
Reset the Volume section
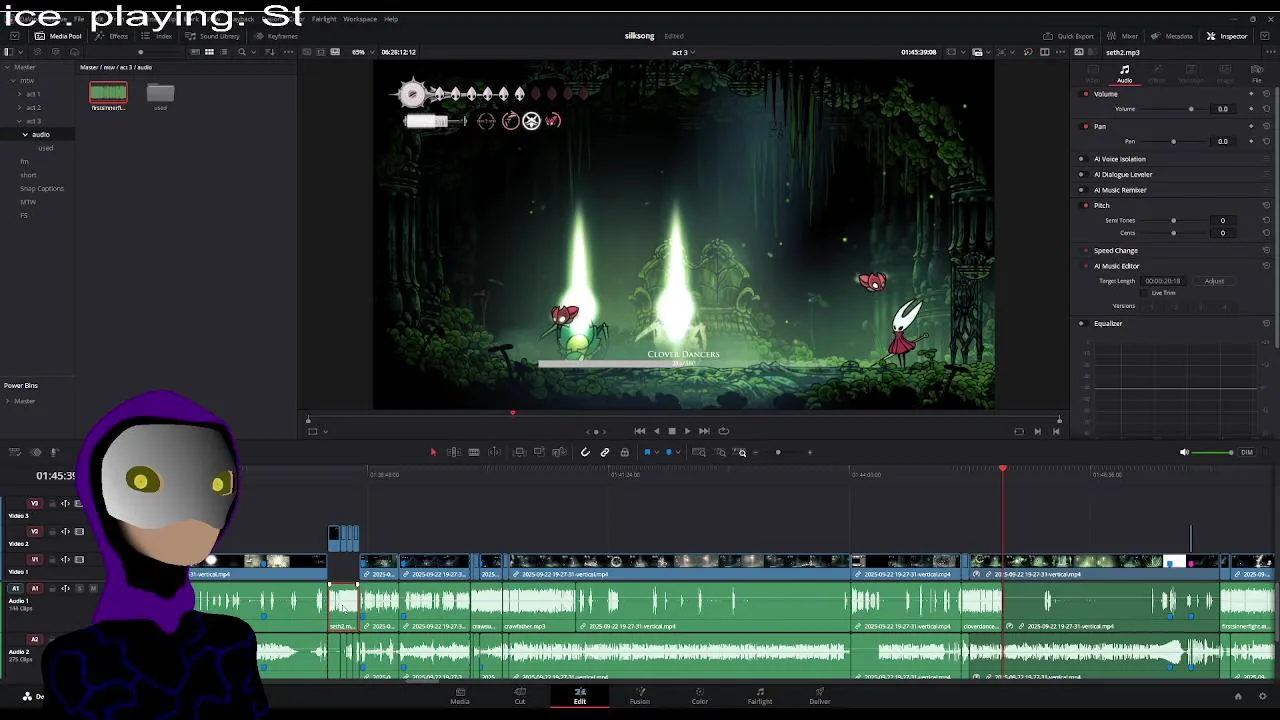coord(1266,94)
